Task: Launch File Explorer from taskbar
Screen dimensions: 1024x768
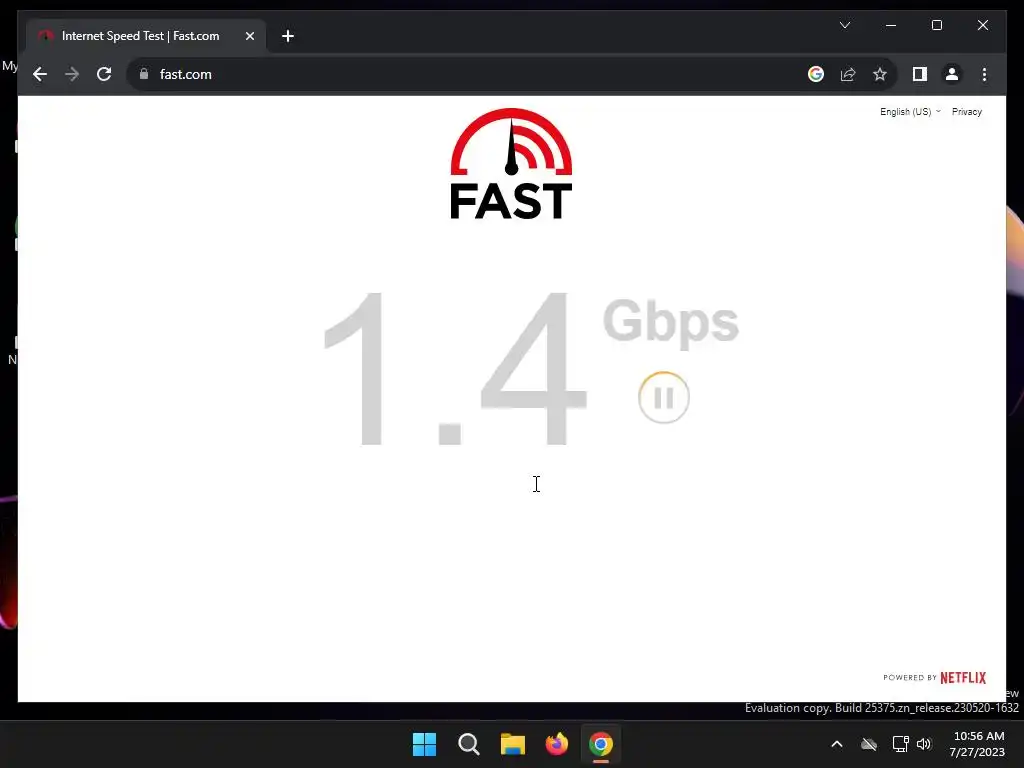Action: pyautogui.click(x=513, y=744)
